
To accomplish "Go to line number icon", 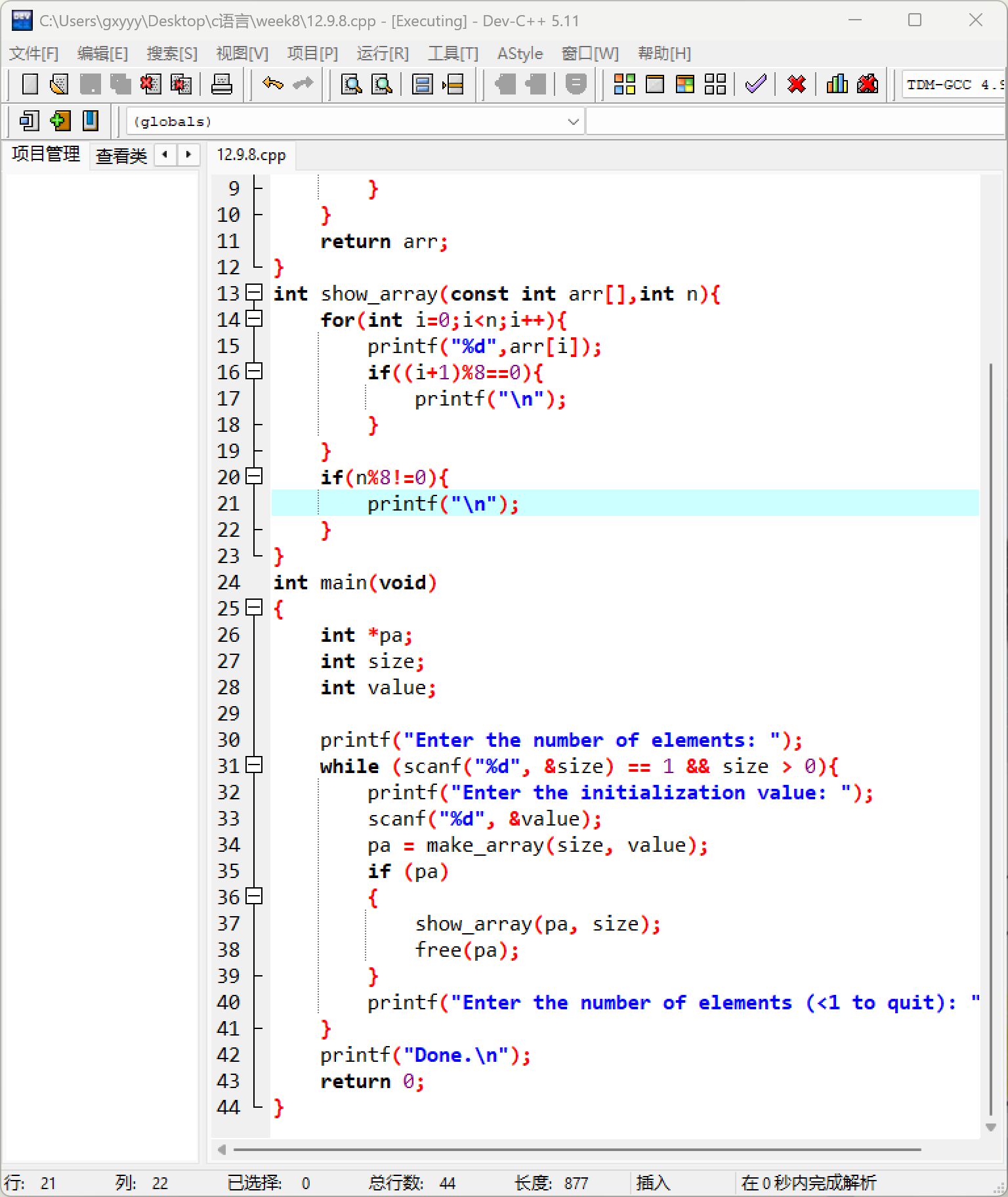I will pyautogui.click(x=453, y=84).
